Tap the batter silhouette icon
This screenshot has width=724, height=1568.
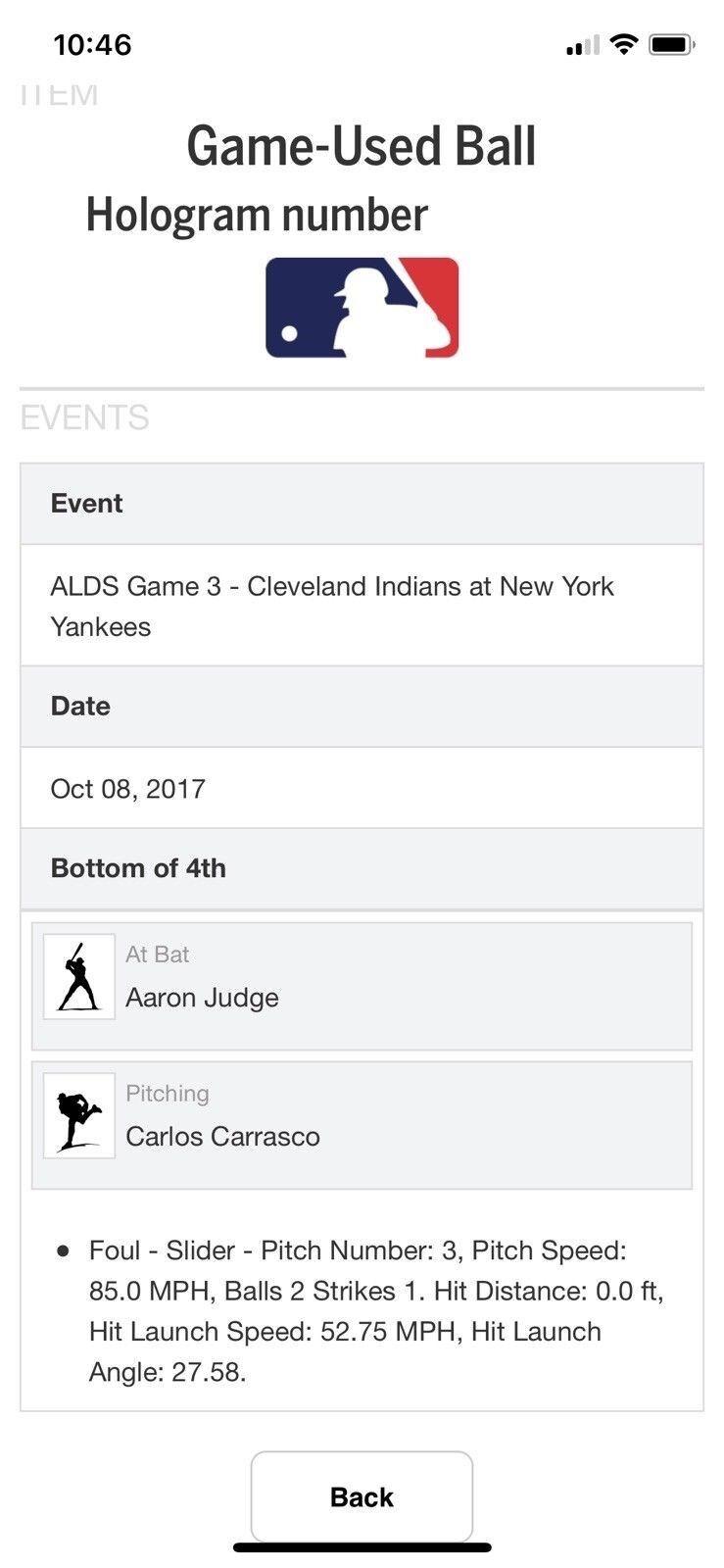(79, 976)
